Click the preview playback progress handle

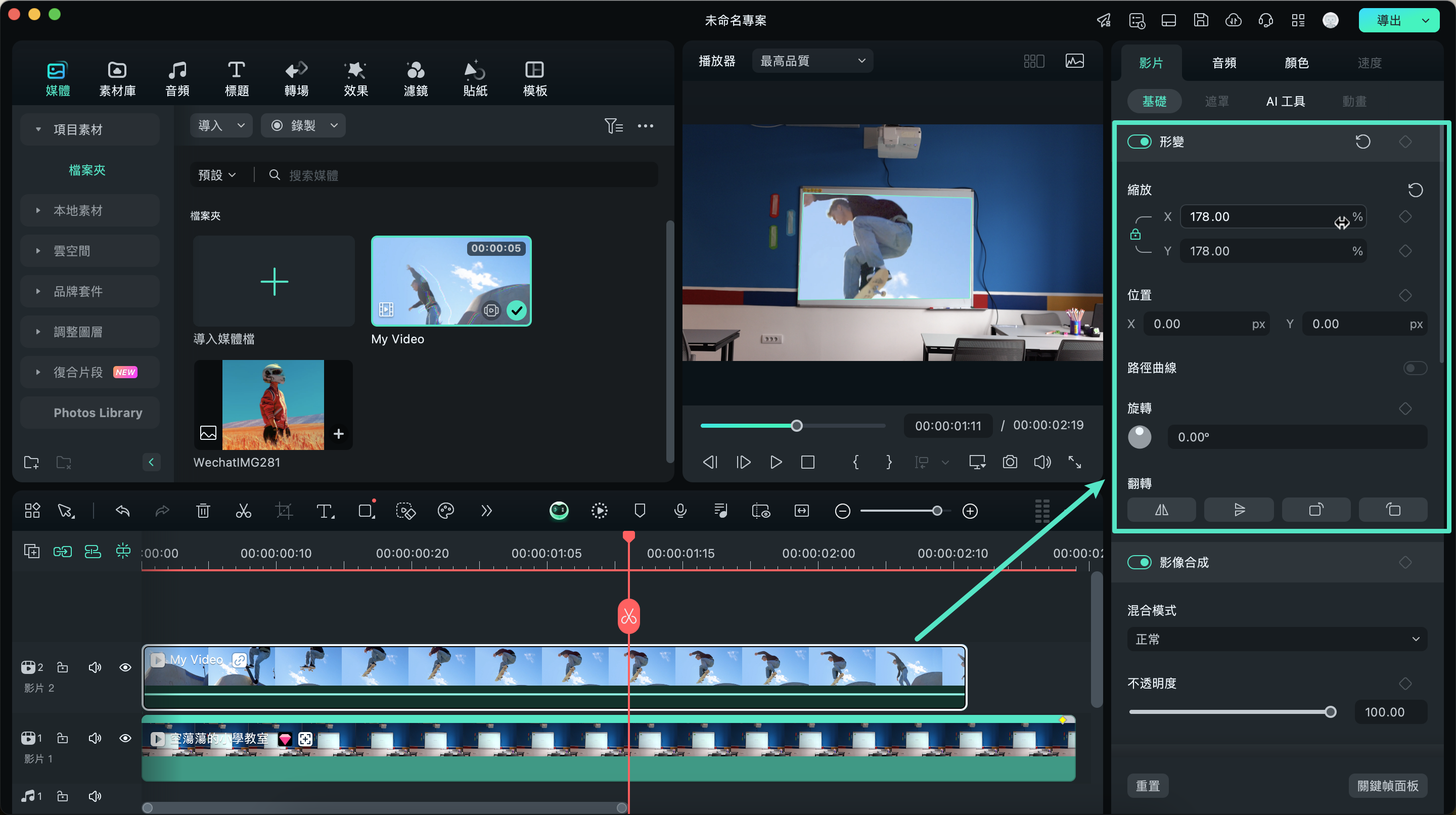[796, 426]
